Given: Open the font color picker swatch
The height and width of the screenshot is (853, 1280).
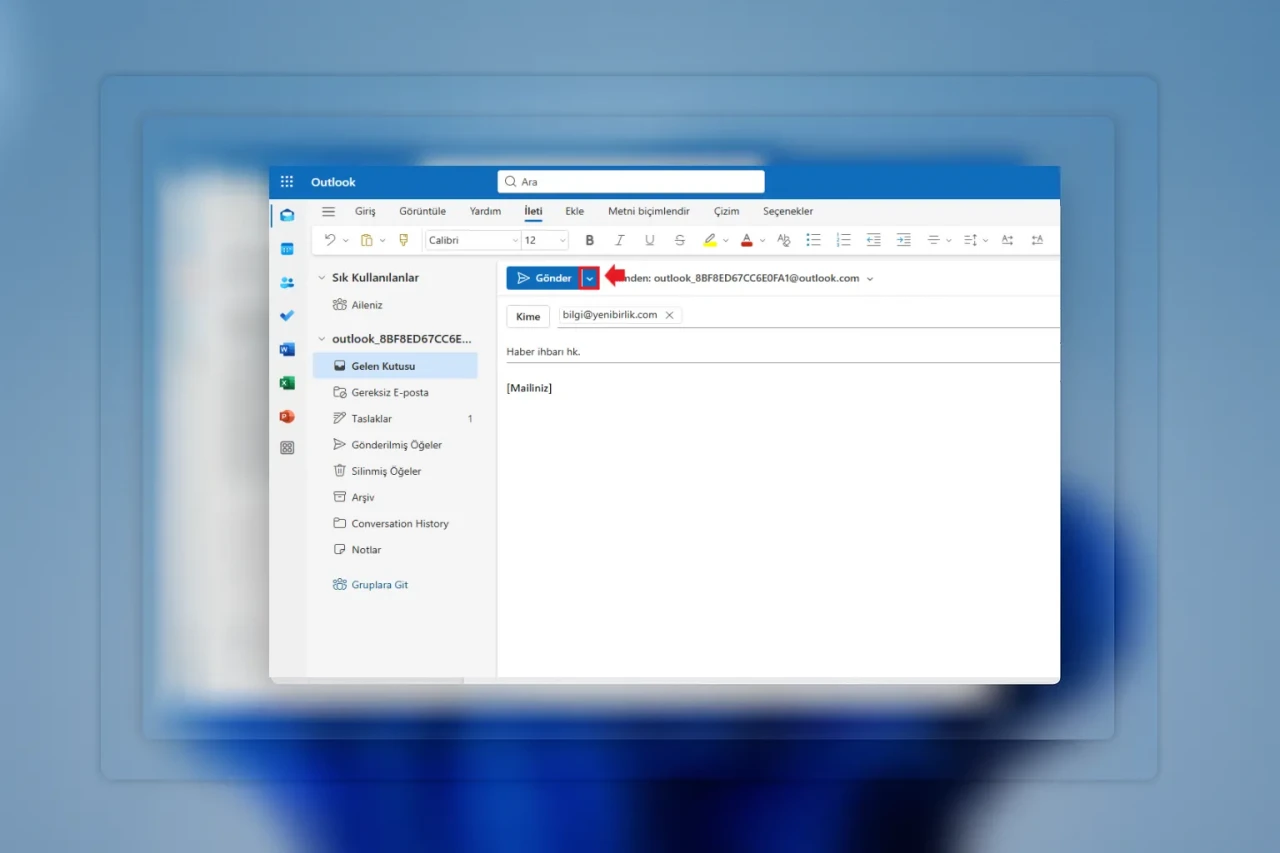Looking at the screenshot, I should coord(746,240).
